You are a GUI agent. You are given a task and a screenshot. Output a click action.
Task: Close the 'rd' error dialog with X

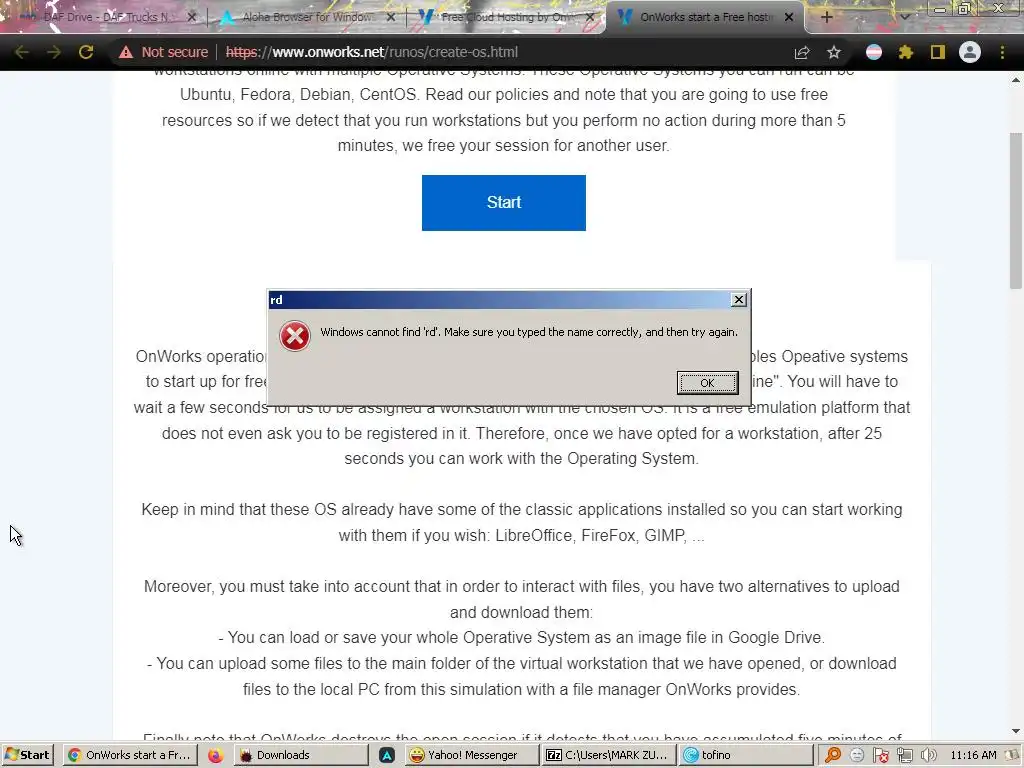pos(739,300)
